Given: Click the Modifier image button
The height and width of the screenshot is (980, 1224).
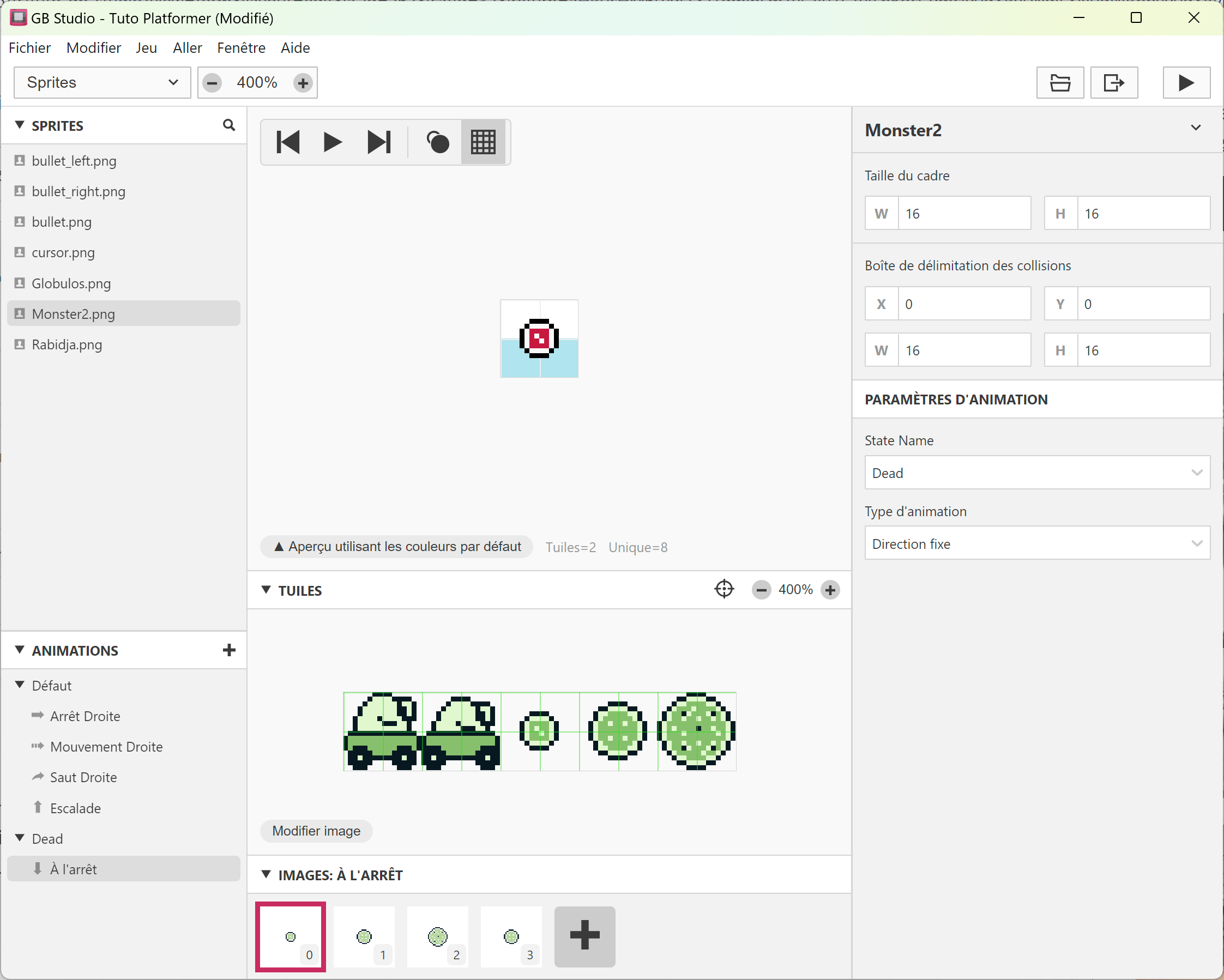Looking at the screenshot, I should (x=316, y=831).
